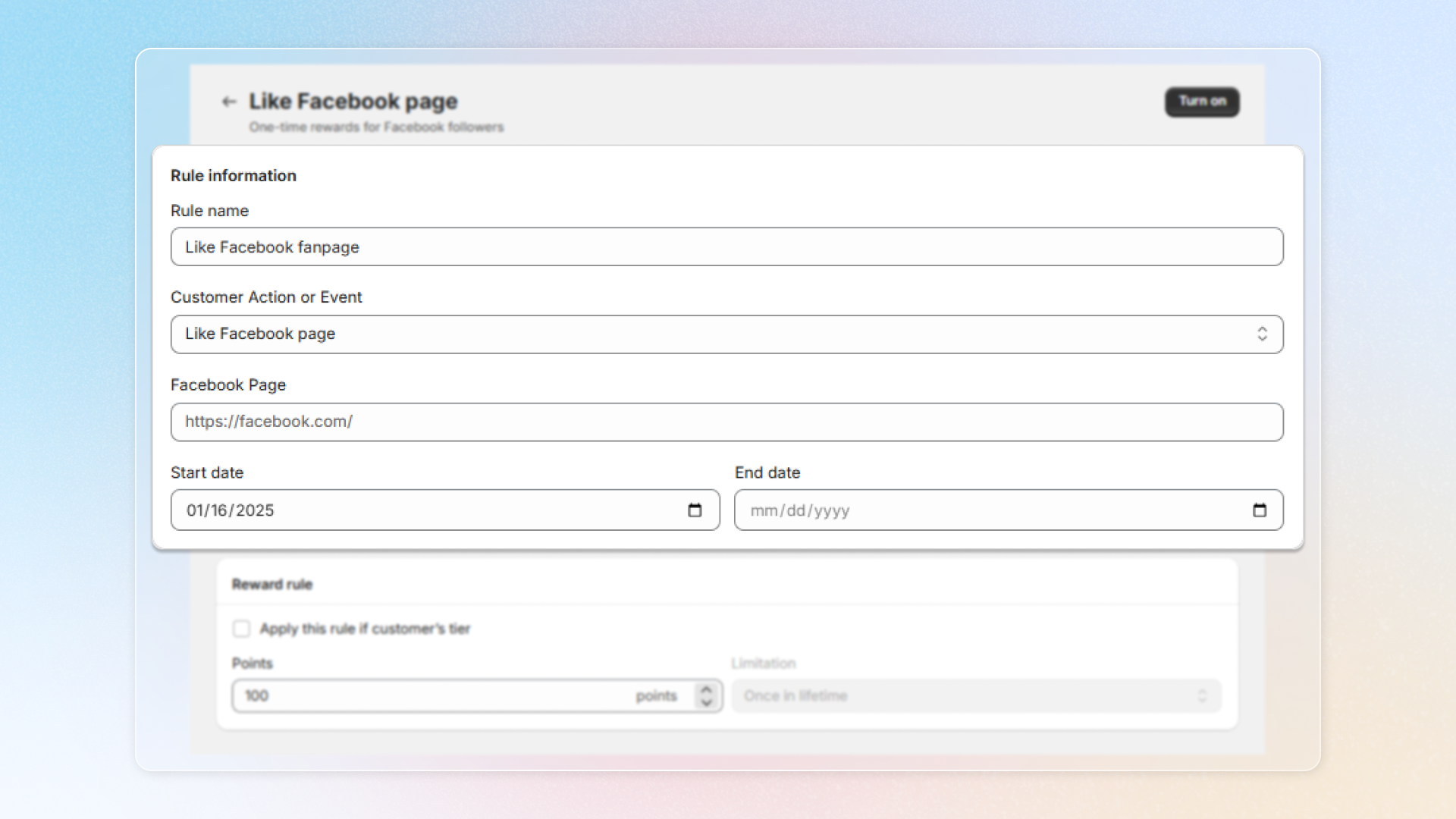The width and height of the screenshot is (1456, 819).
Task: Enable Apply this rule if customer's tier checkbox
Action: [x=241, y=629]
